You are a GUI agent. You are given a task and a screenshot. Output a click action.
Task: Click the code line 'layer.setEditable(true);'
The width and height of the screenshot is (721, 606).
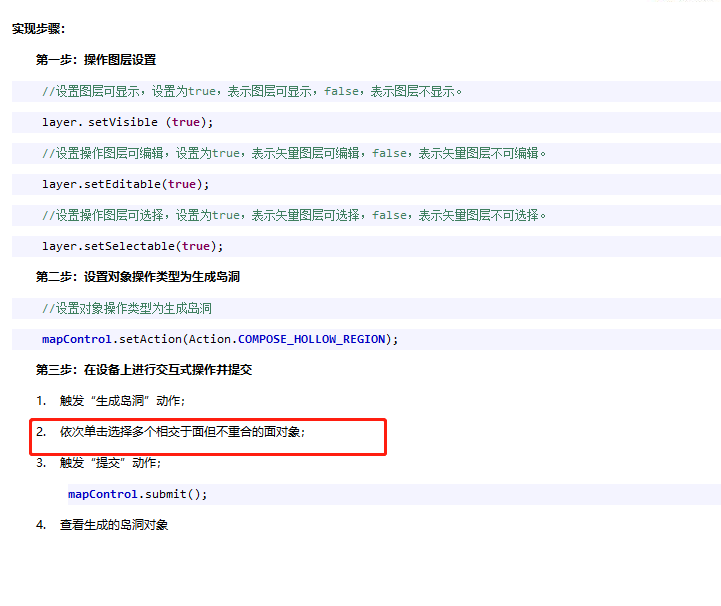pos(126,184)
